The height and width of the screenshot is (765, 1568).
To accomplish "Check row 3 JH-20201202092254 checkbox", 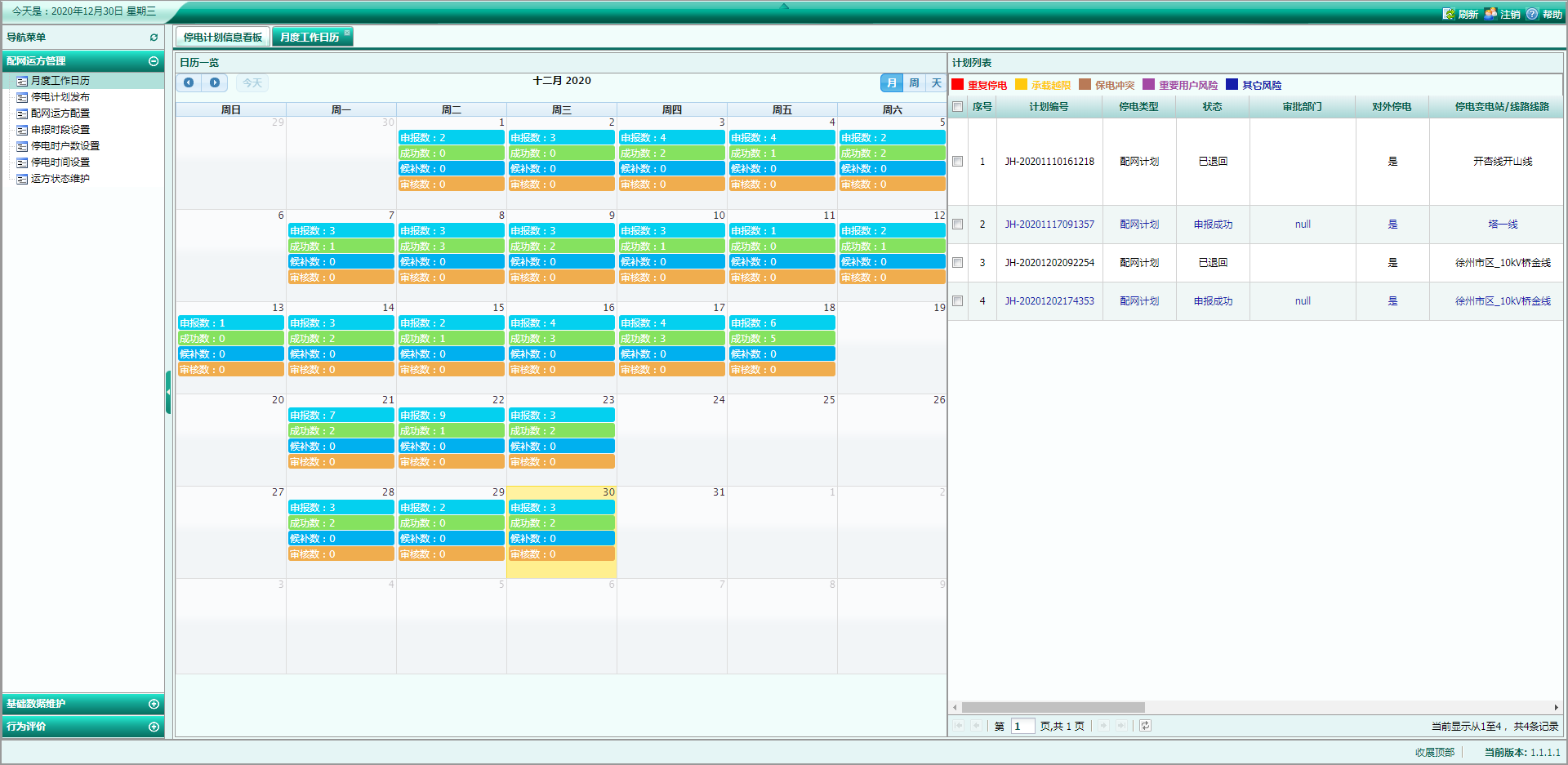I will [x=958, y=263].
